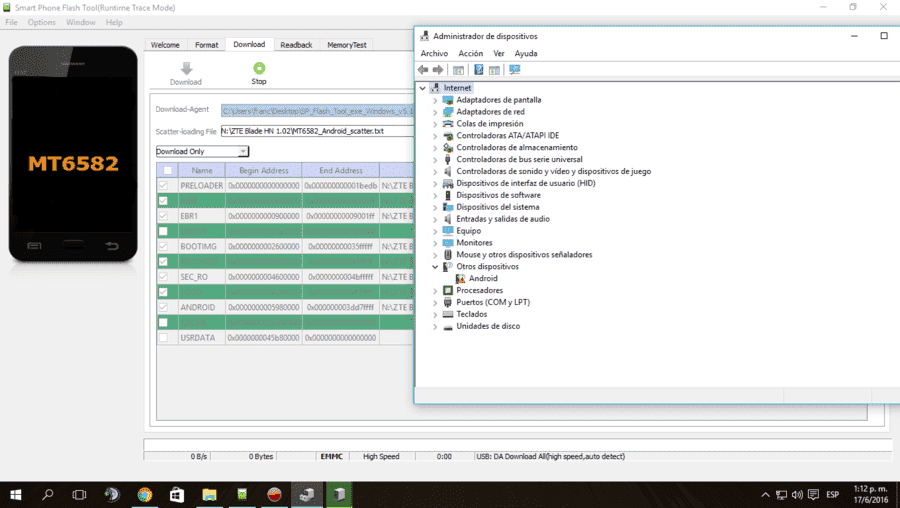Click the Teclados keyboard icon
This screenshot has width=900, height=508.
click(x=448, y=314)
